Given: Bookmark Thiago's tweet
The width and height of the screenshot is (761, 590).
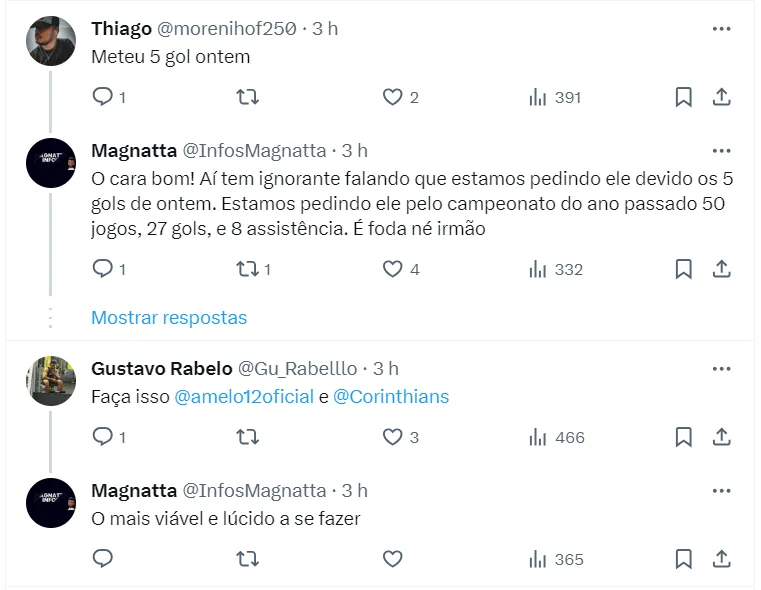Looking at the screenshot, I should pos(684,97).
